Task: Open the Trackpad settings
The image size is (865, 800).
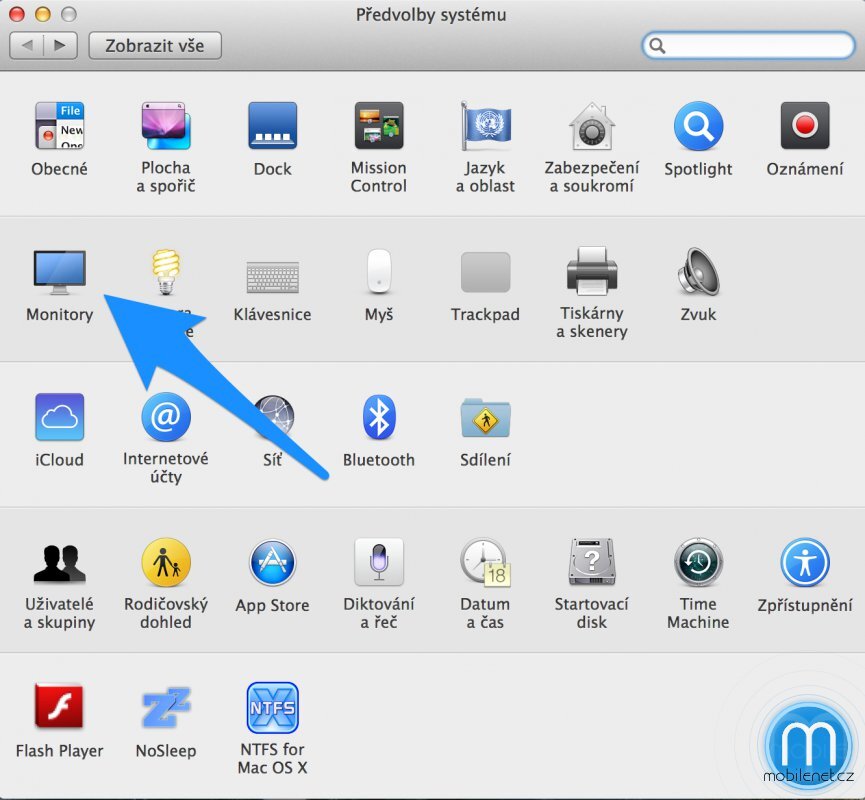Action: tap(485, 272)
